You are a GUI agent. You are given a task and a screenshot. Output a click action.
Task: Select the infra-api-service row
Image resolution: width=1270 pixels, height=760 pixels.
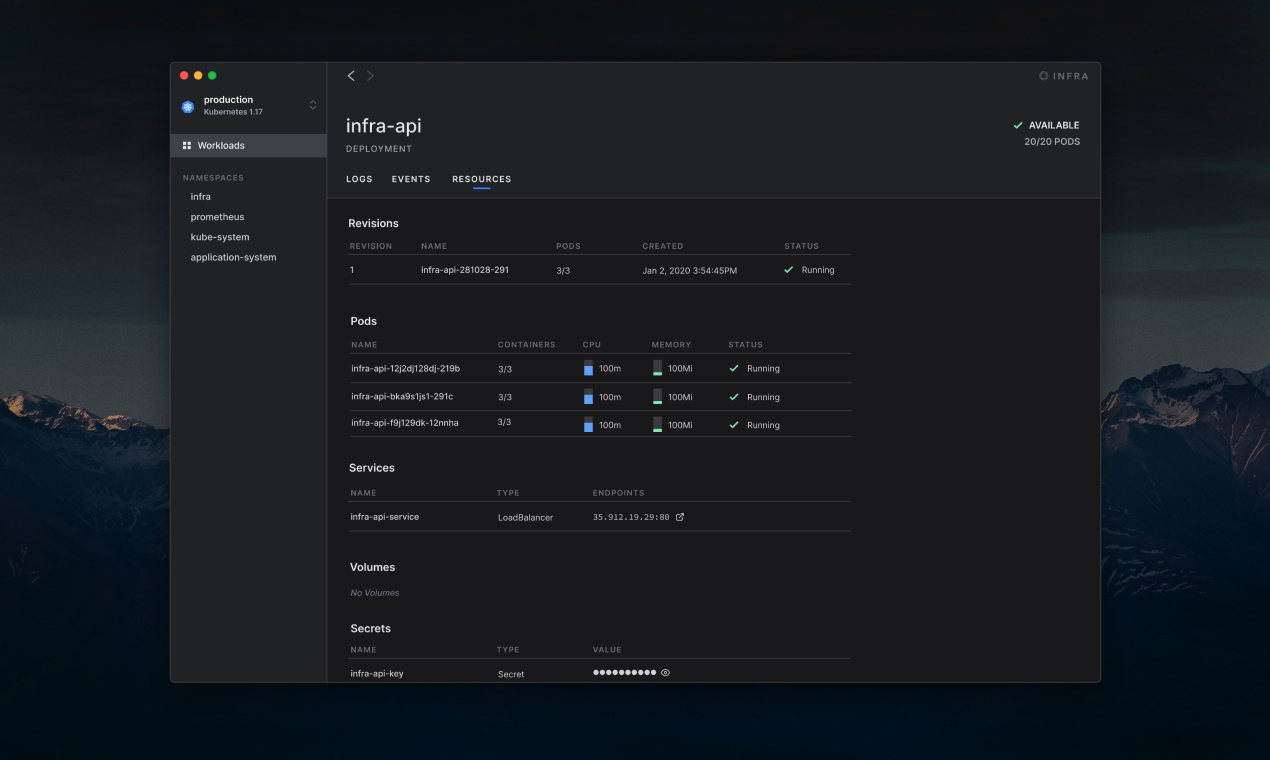(x=386, y=516)
